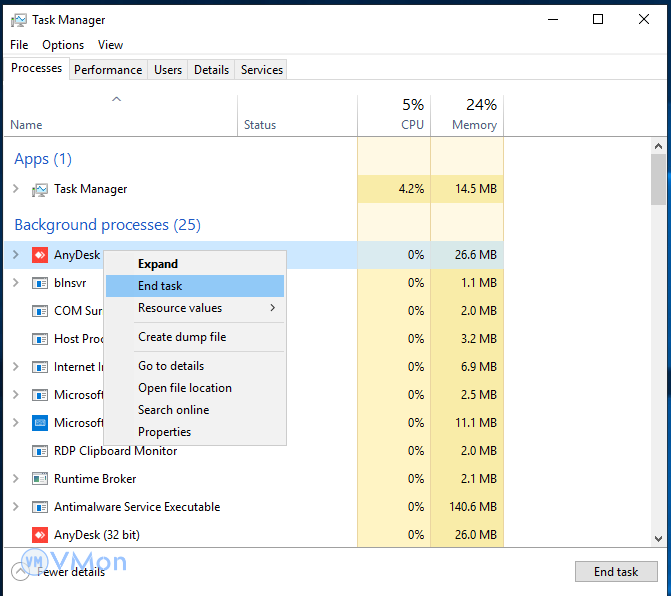Screen dimensions: 671x596
Task: Sort processes by Memory column header
Action: [x=473, y=125]
